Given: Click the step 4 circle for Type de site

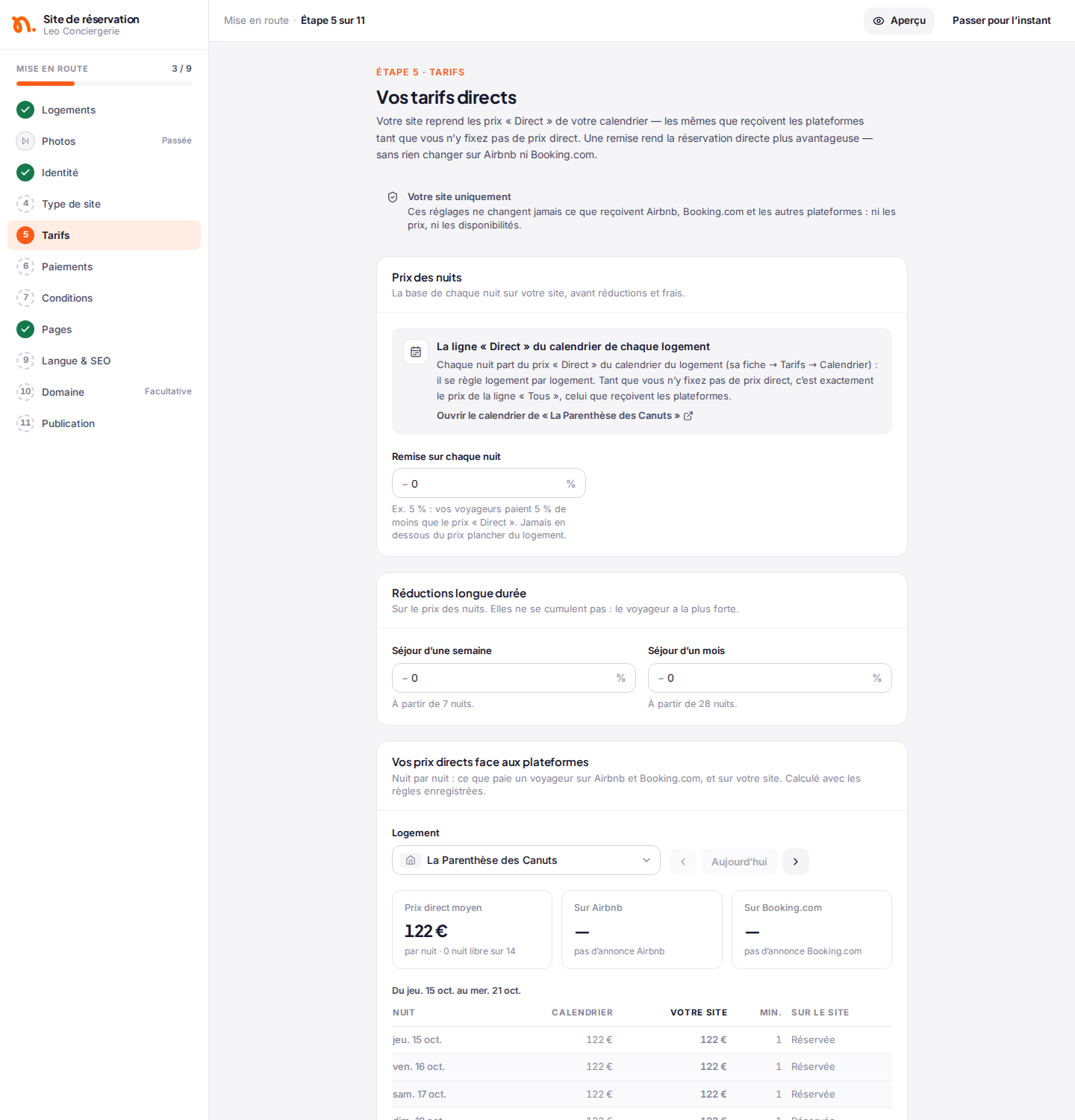Looking at the screenshot, I should pos(25,204).
